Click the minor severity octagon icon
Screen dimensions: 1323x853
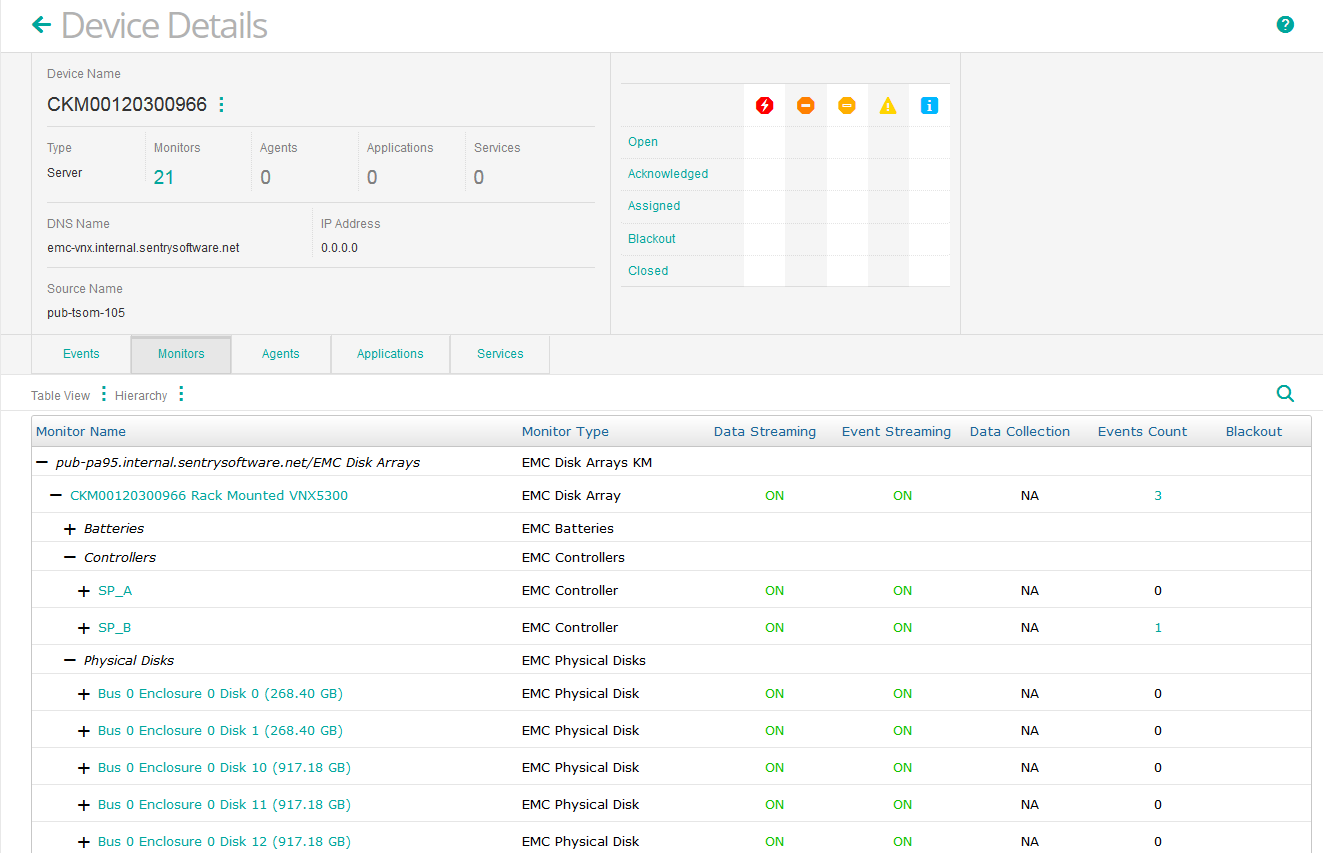coord(846,105)
